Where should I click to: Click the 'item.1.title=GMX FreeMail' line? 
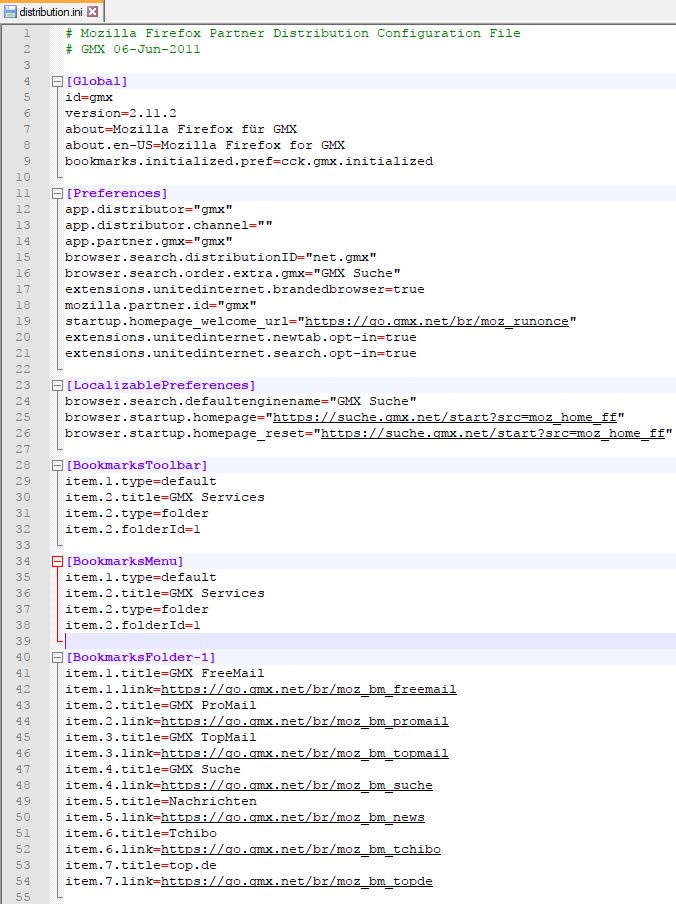click(x=165, y=673)
